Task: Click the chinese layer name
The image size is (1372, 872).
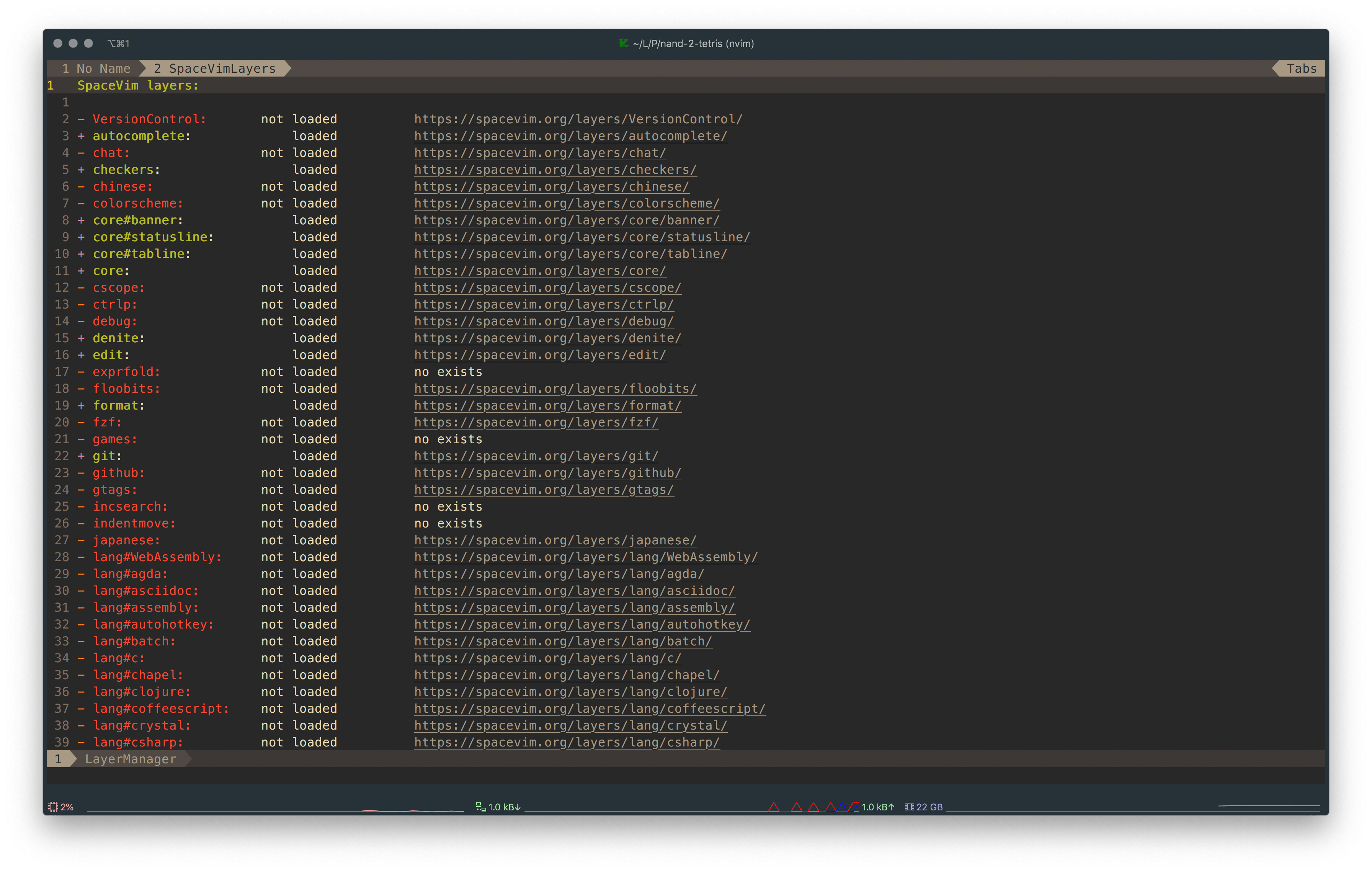Action: click(122, 186)
